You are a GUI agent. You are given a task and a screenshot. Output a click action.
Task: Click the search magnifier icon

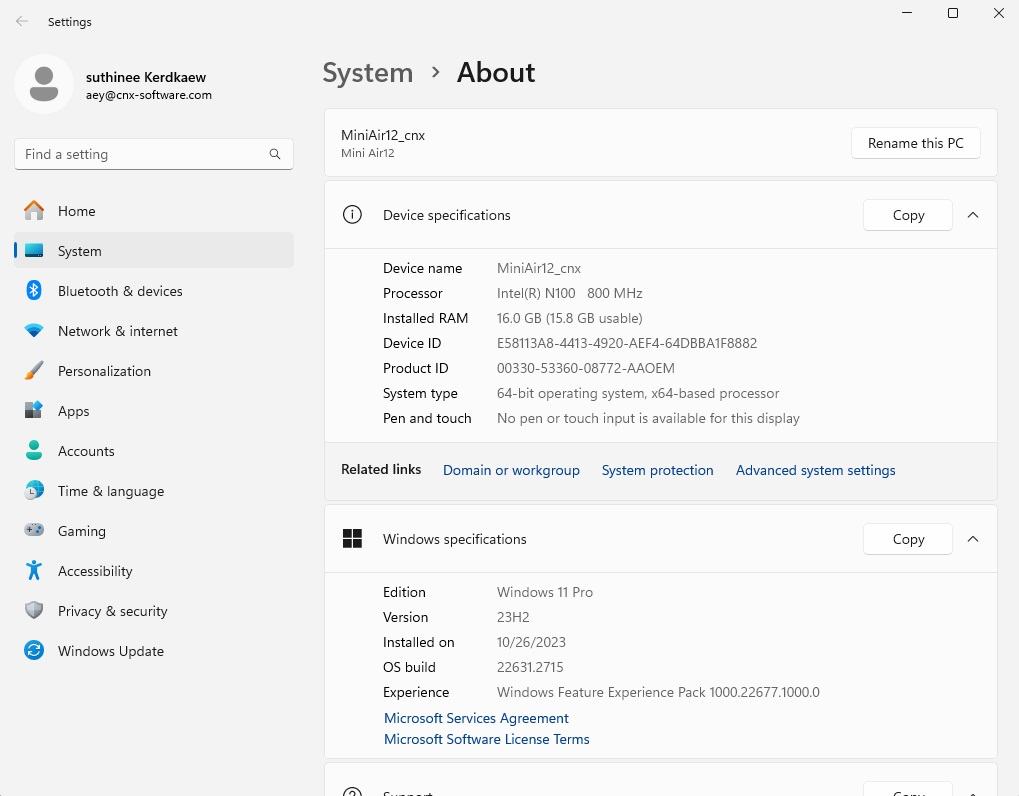[275, 154]
